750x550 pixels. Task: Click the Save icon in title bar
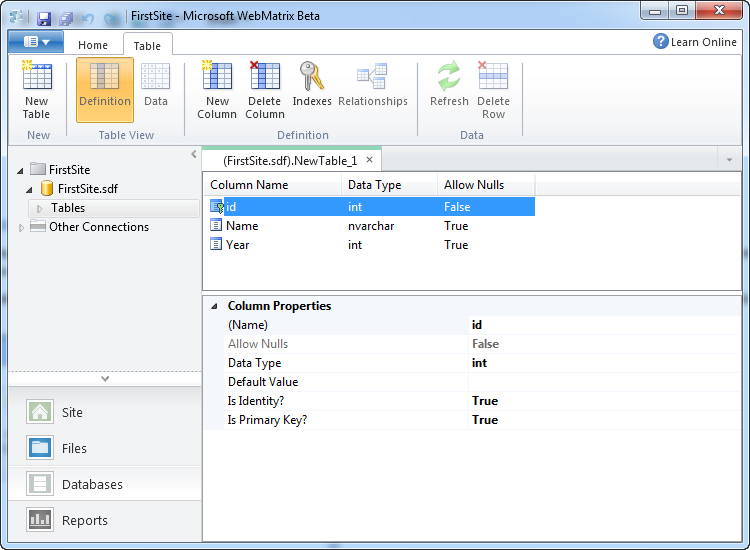[x=44, y=19]
